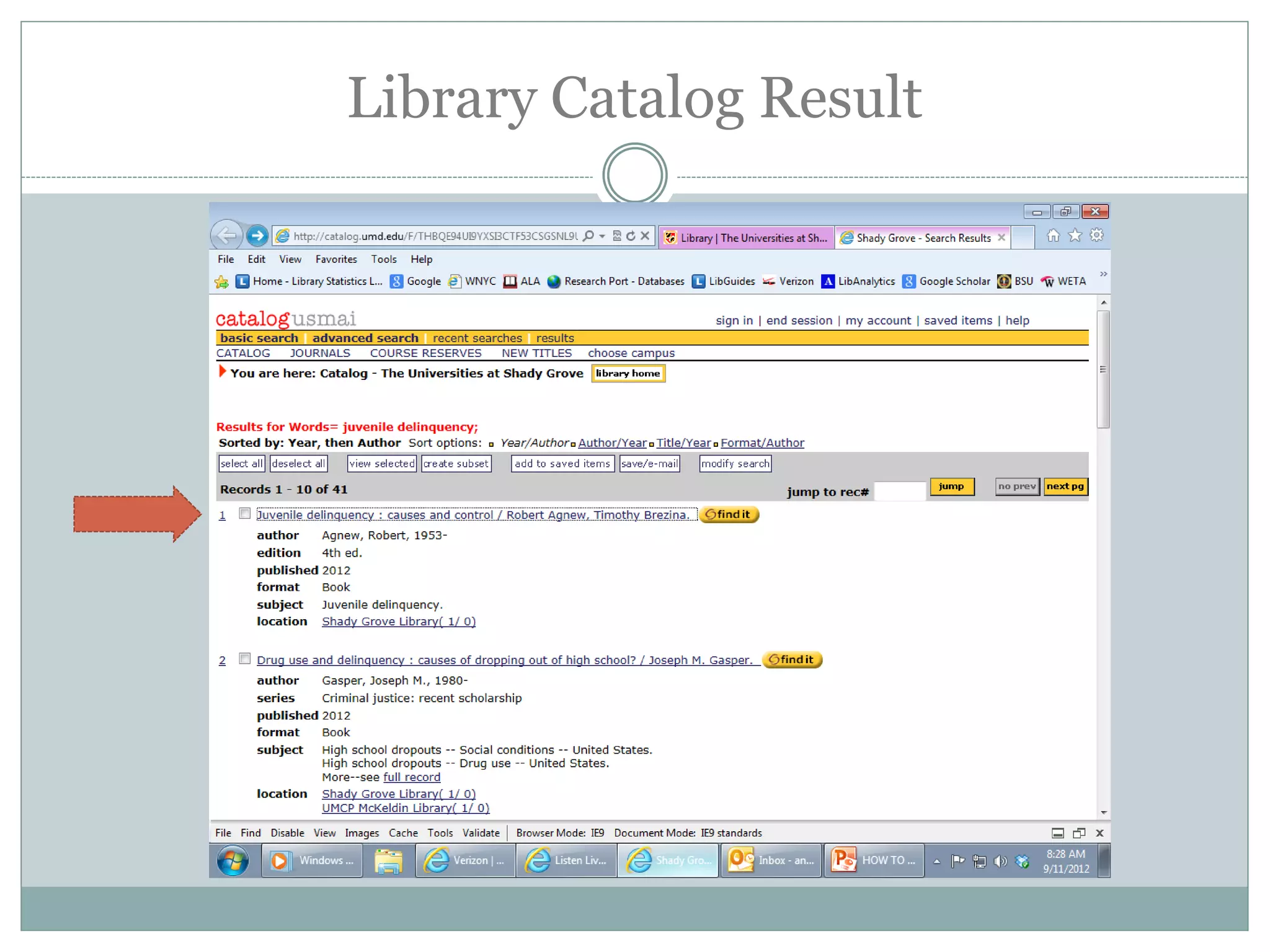Screen dimensions: 1270x952
Task: Open developer tools Cache menu
Action: [x=403, y=834]
